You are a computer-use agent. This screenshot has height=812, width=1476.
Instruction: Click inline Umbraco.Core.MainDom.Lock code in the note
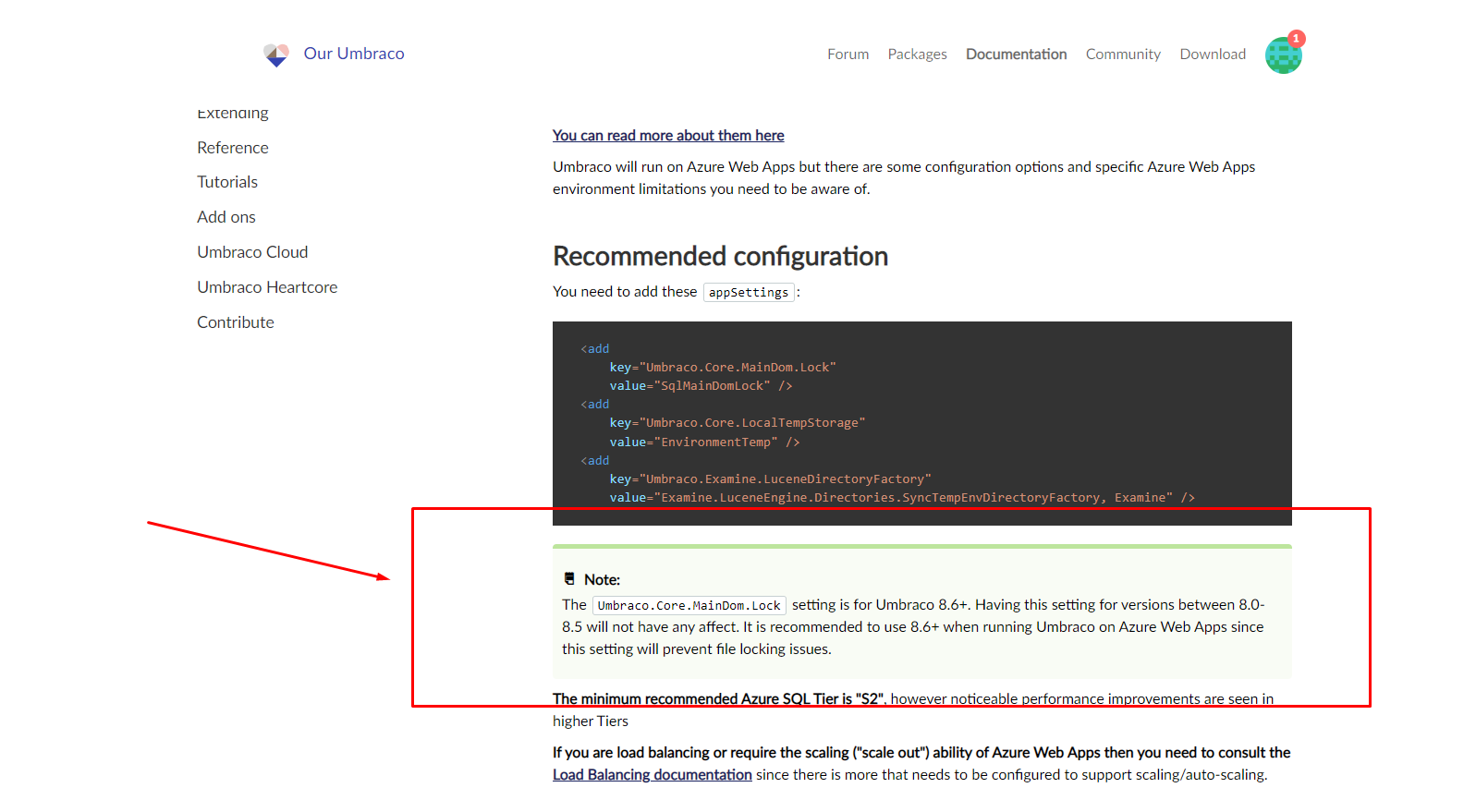(x=689, y=606)
